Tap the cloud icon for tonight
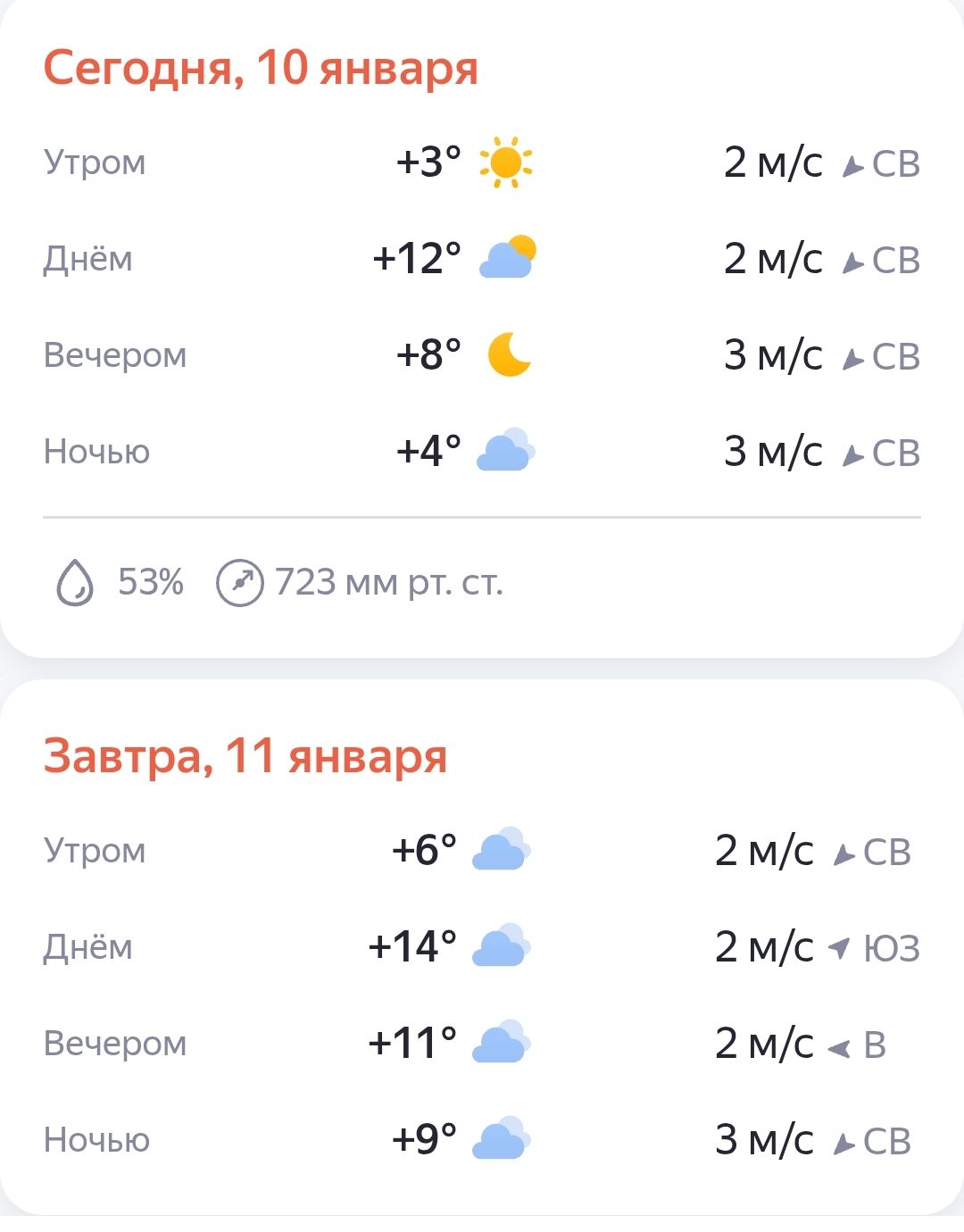This screenshot has height=1232, width=964. (505, 450)
